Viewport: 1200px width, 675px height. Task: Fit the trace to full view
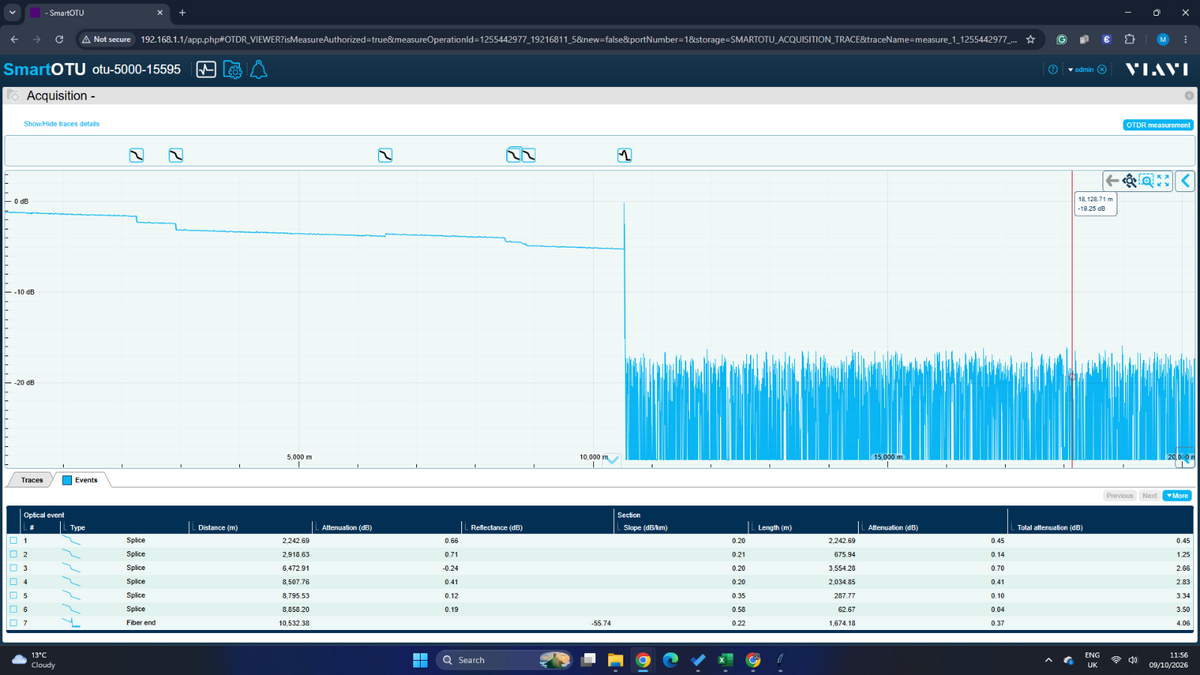(x=1164, y=181)
